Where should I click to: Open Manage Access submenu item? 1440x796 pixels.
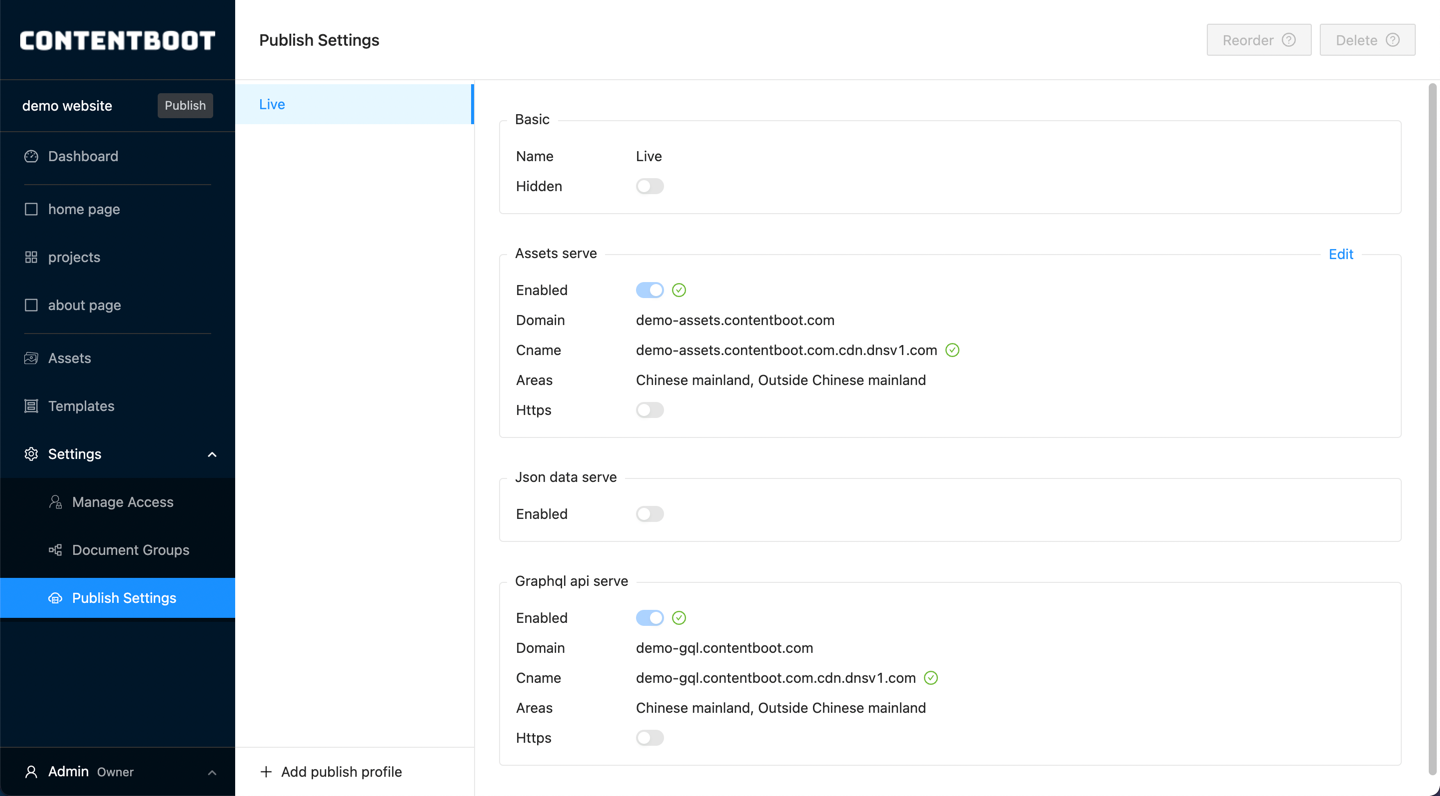coord(117,502)
